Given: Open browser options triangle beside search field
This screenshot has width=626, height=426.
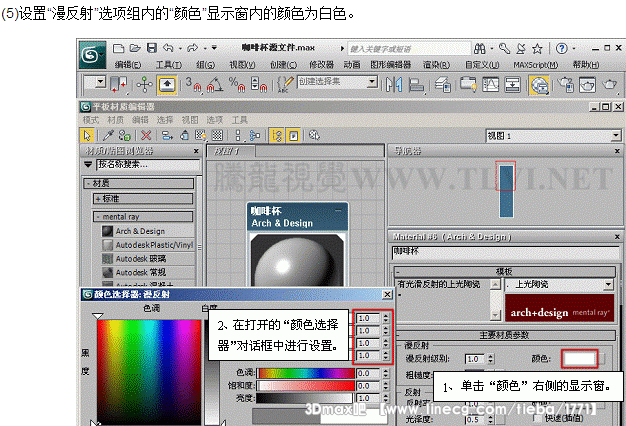Looking at the screenshot, I should point(88,164).
